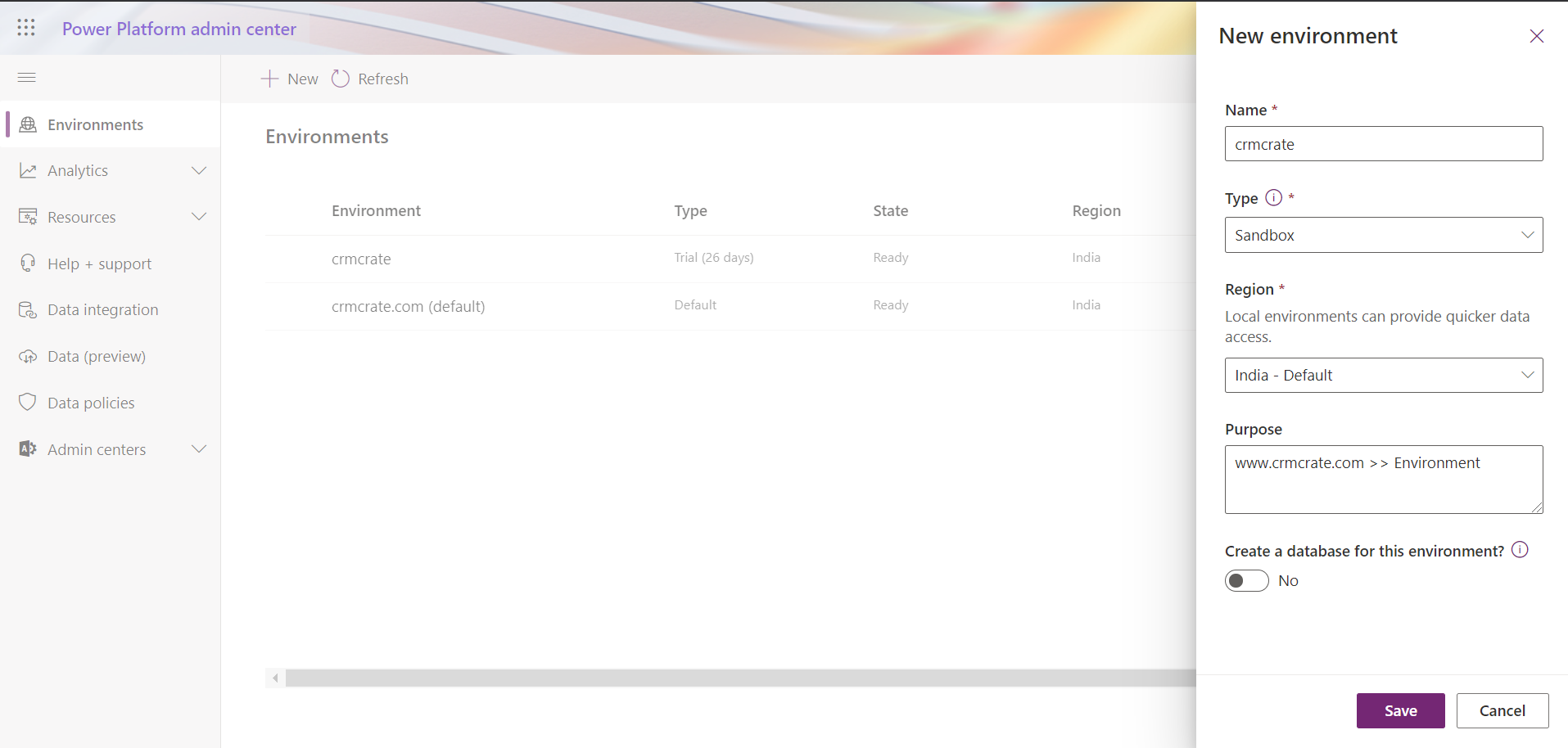
Task: Enable database creation for this environment
Action: (1246, 580)
